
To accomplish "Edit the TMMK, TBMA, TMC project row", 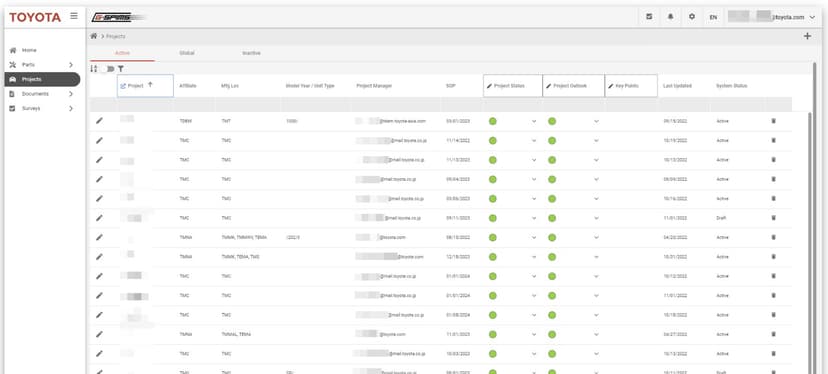I will point(99,257).
